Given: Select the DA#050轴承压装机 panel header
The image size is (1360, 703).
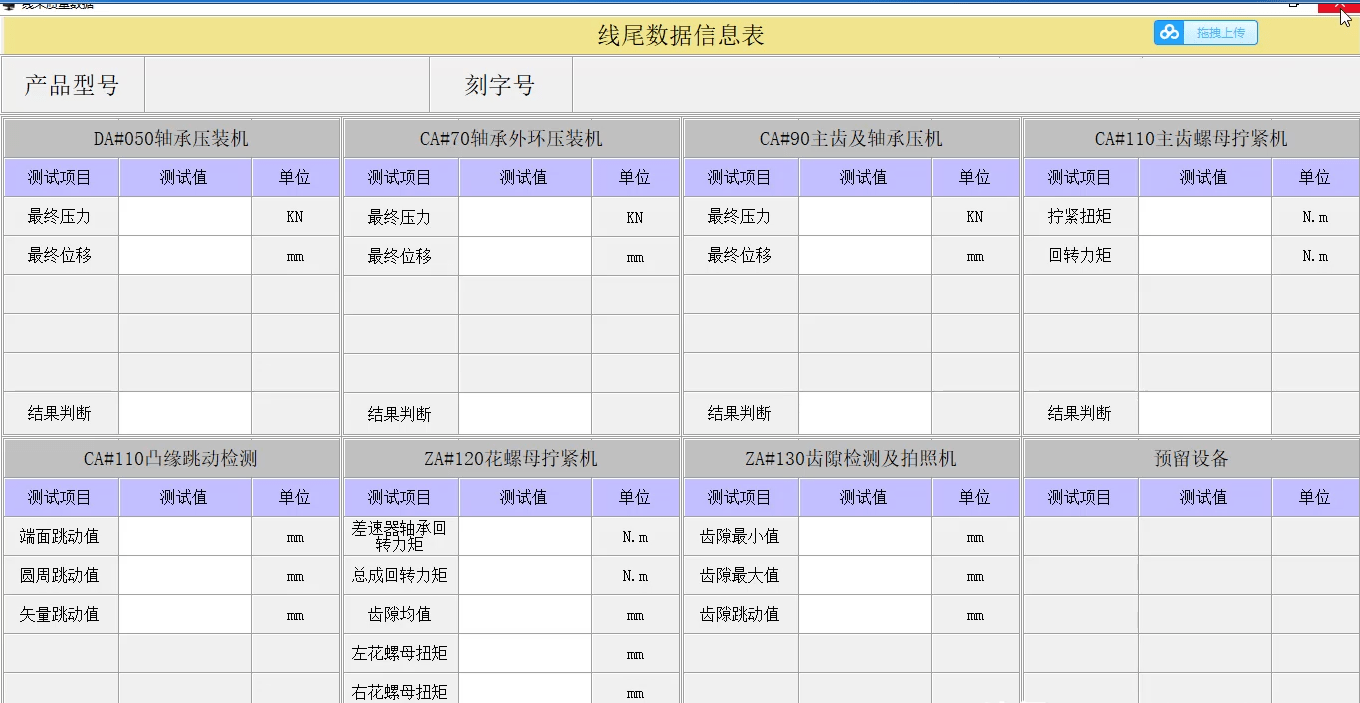Looking at the screenshot, I should point(171,138).
